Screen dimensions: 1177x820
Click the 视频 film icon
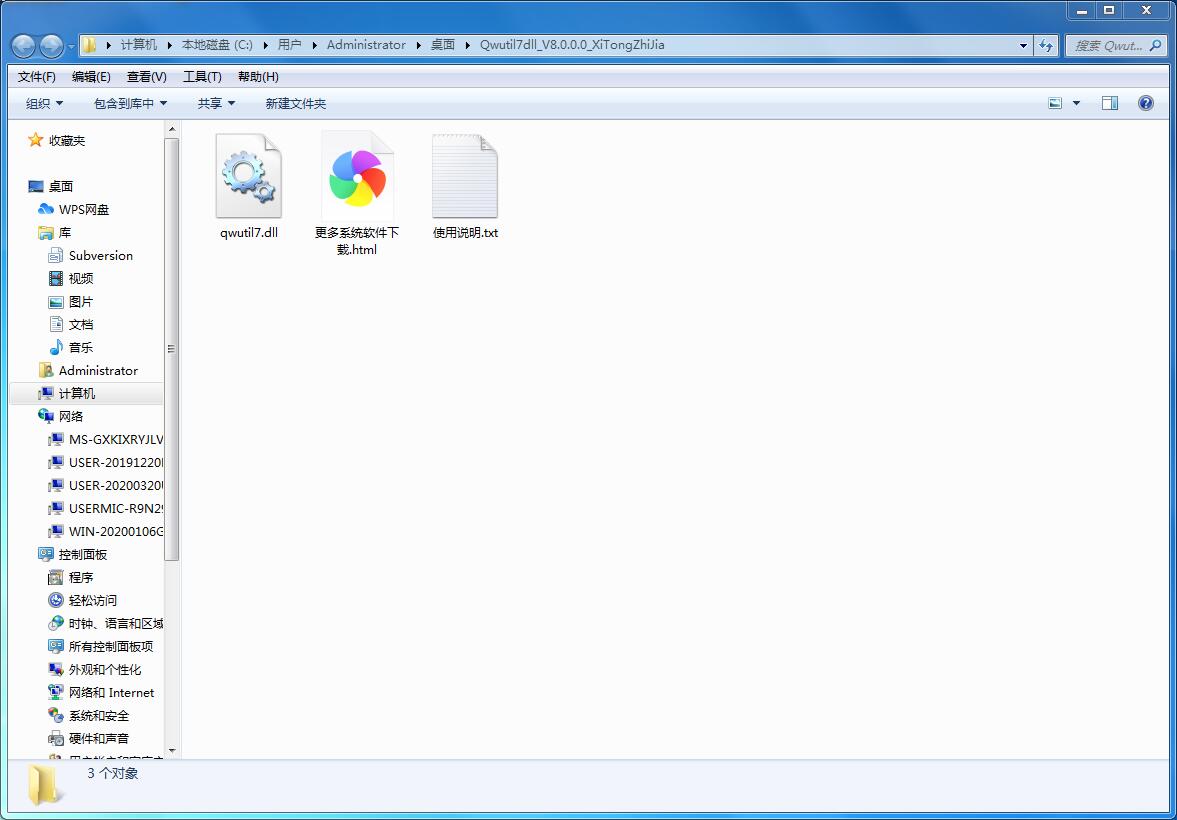click(56, 279)
